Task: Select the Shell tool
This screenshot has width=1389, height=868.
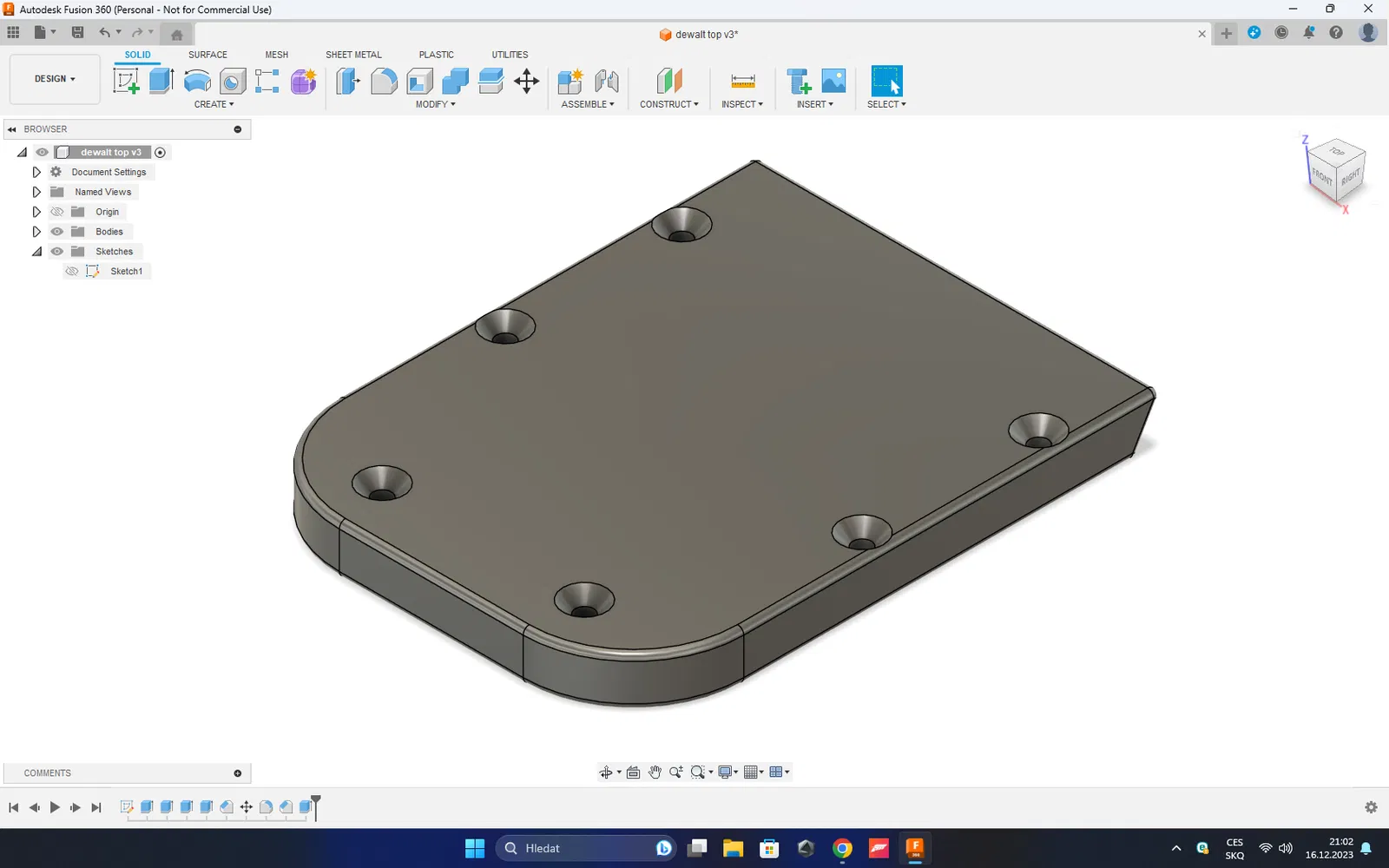Action: tap(419, 82)
